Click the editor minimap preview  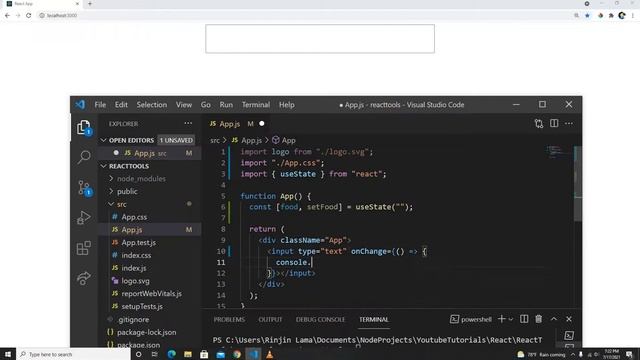[559, 152]
